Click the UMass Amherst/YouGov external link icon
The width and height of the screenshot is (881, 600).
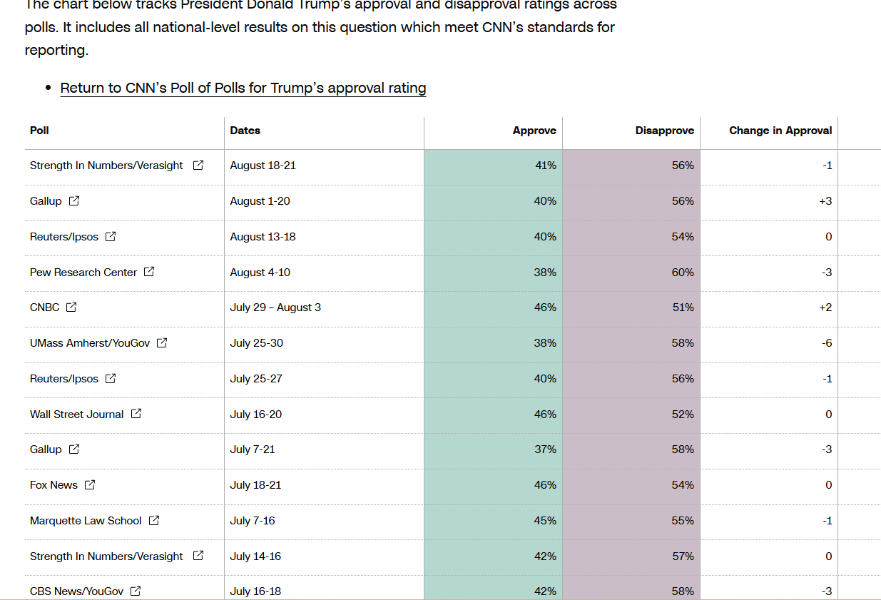point(162,343)
